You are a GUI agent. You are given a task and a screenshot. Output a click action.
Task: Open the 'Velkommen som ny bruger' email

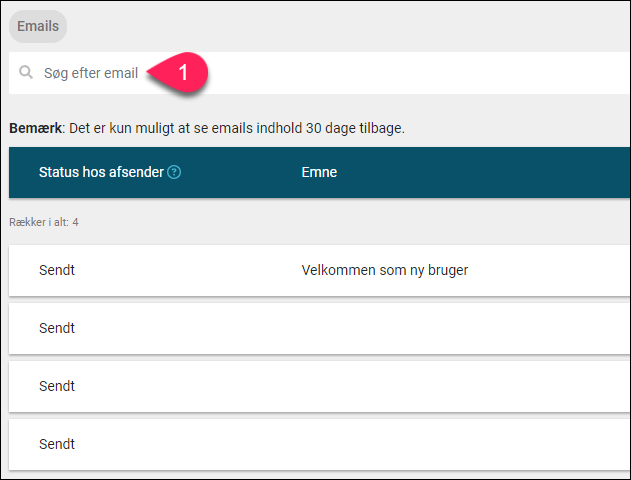384,270
